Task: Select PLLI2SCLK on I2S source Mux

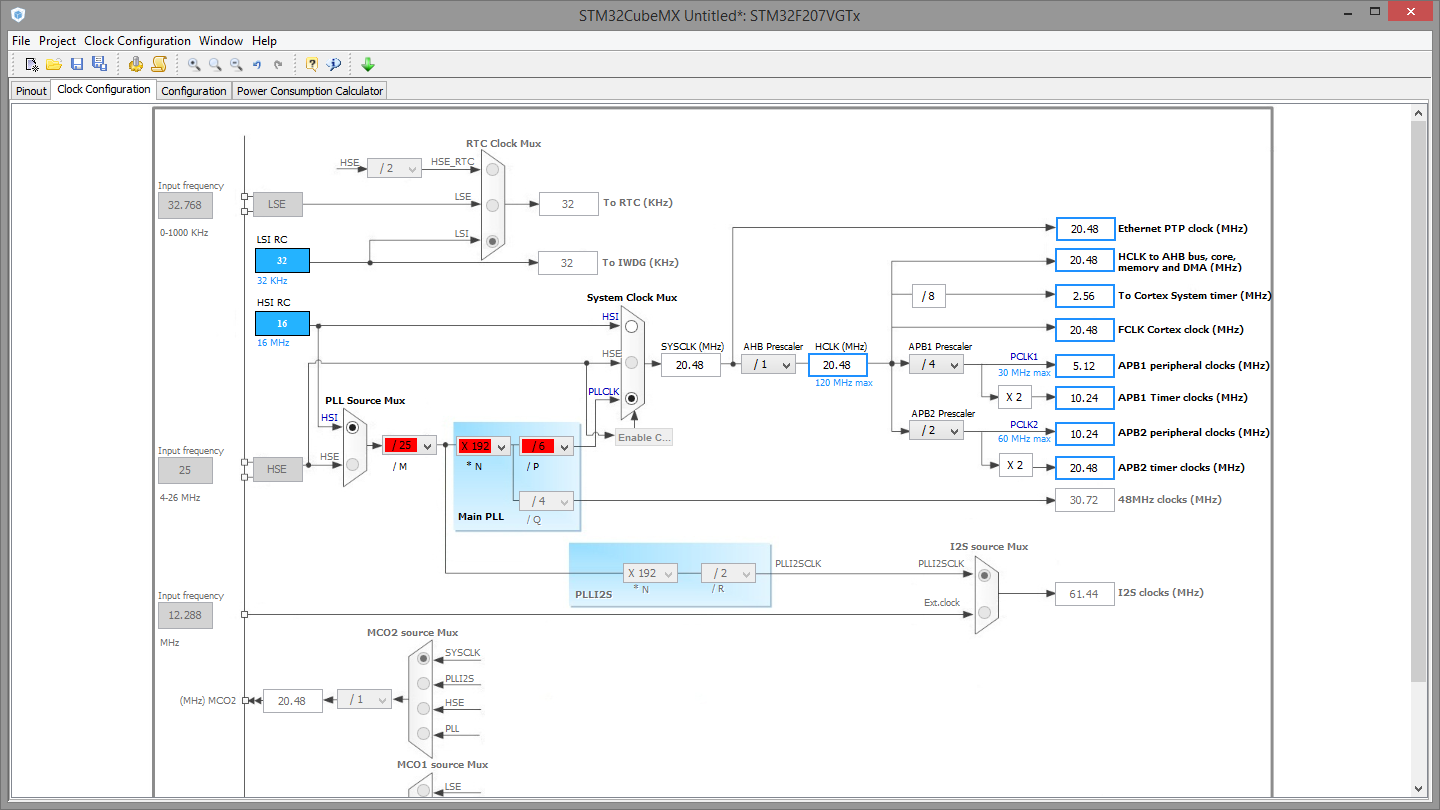Action: point(984,575)
